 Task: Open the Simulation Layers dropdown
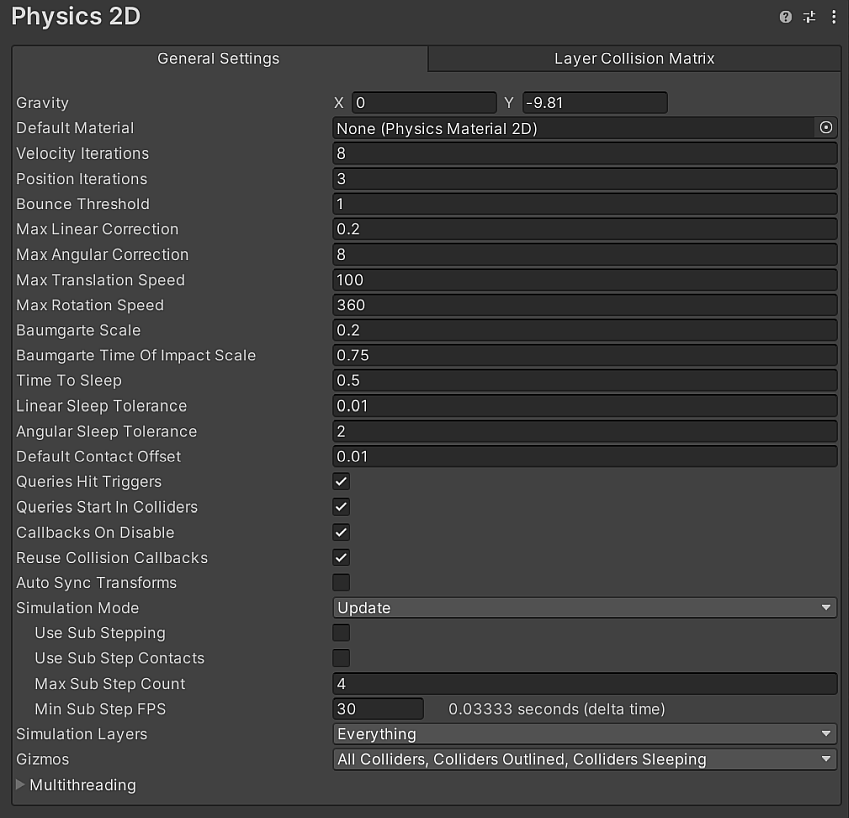[x=585, y=733]
